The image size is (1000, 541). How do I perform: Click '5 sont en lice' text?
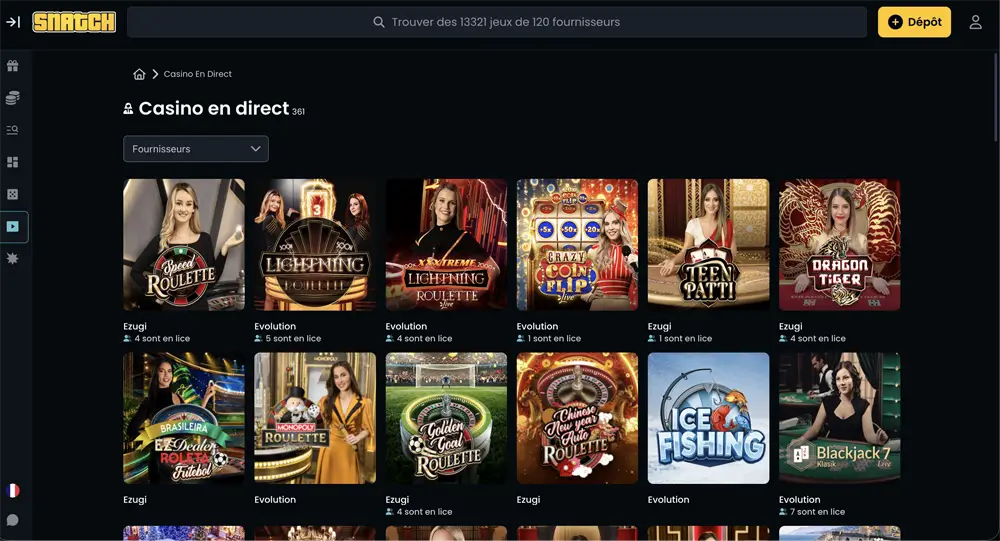pos(293,338)
